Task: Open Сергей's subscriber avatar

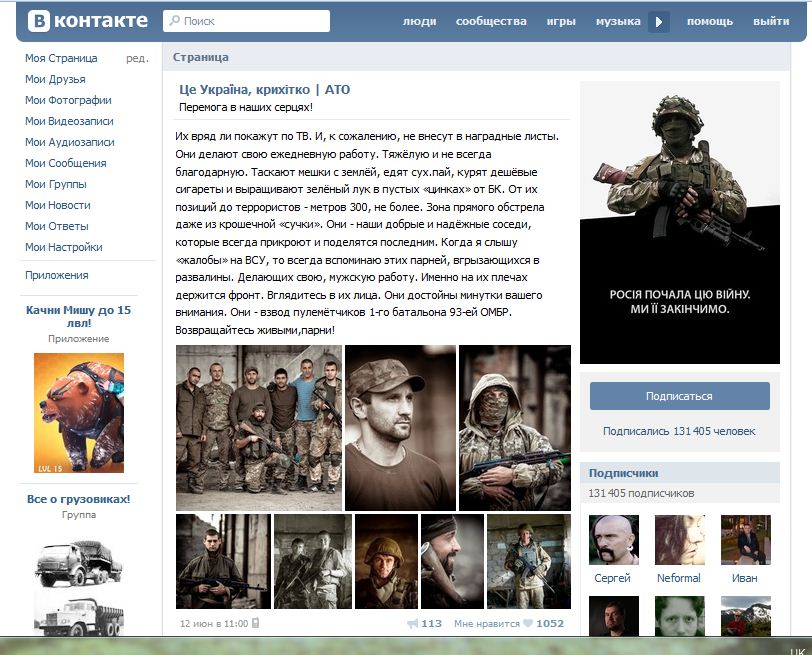Action: point(614,540)
